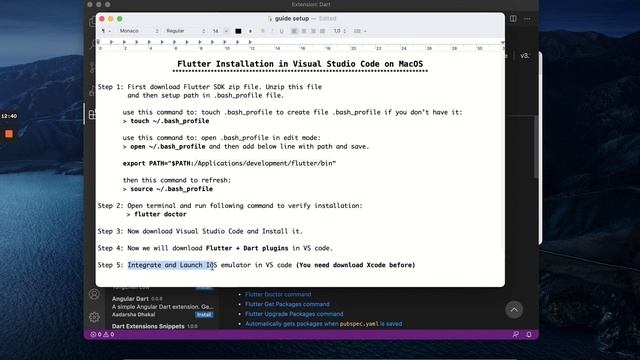Screen dimensions: 640x360
Task: Click the guide setup document proxy icon
Action: pos(270,19)
